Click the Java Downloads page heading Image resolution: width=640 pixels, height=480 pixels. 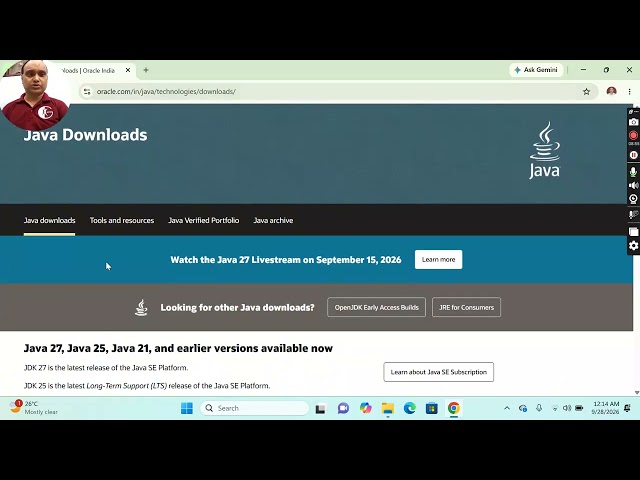coord(85,135)
